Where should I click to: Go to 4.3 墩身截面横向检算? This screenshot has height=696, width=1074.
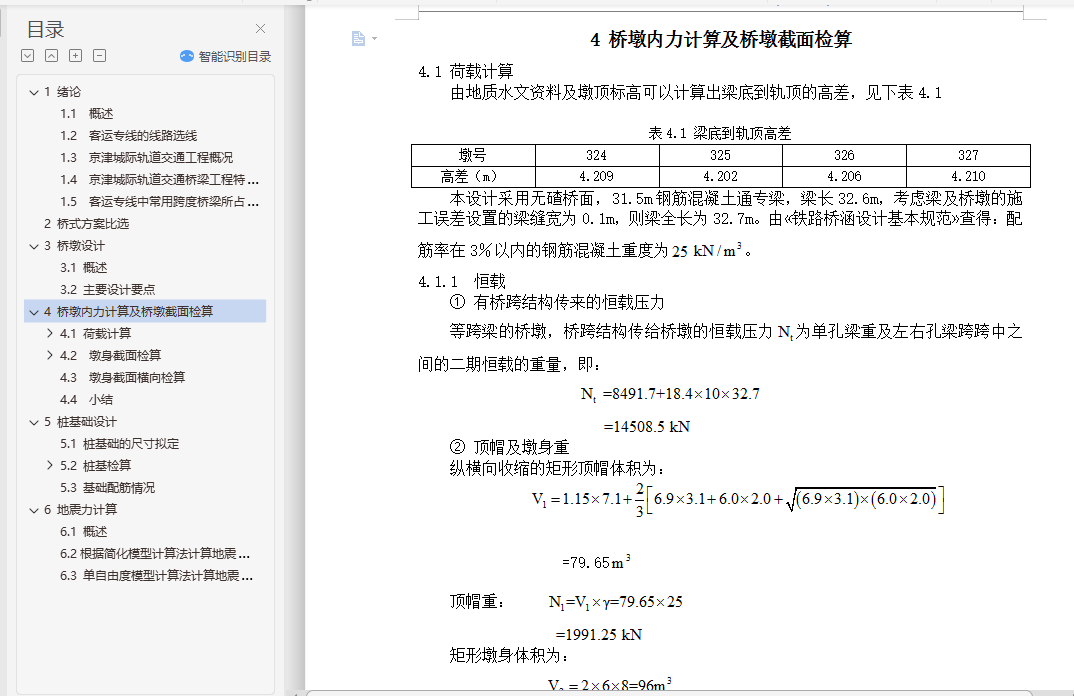(123, 377)
